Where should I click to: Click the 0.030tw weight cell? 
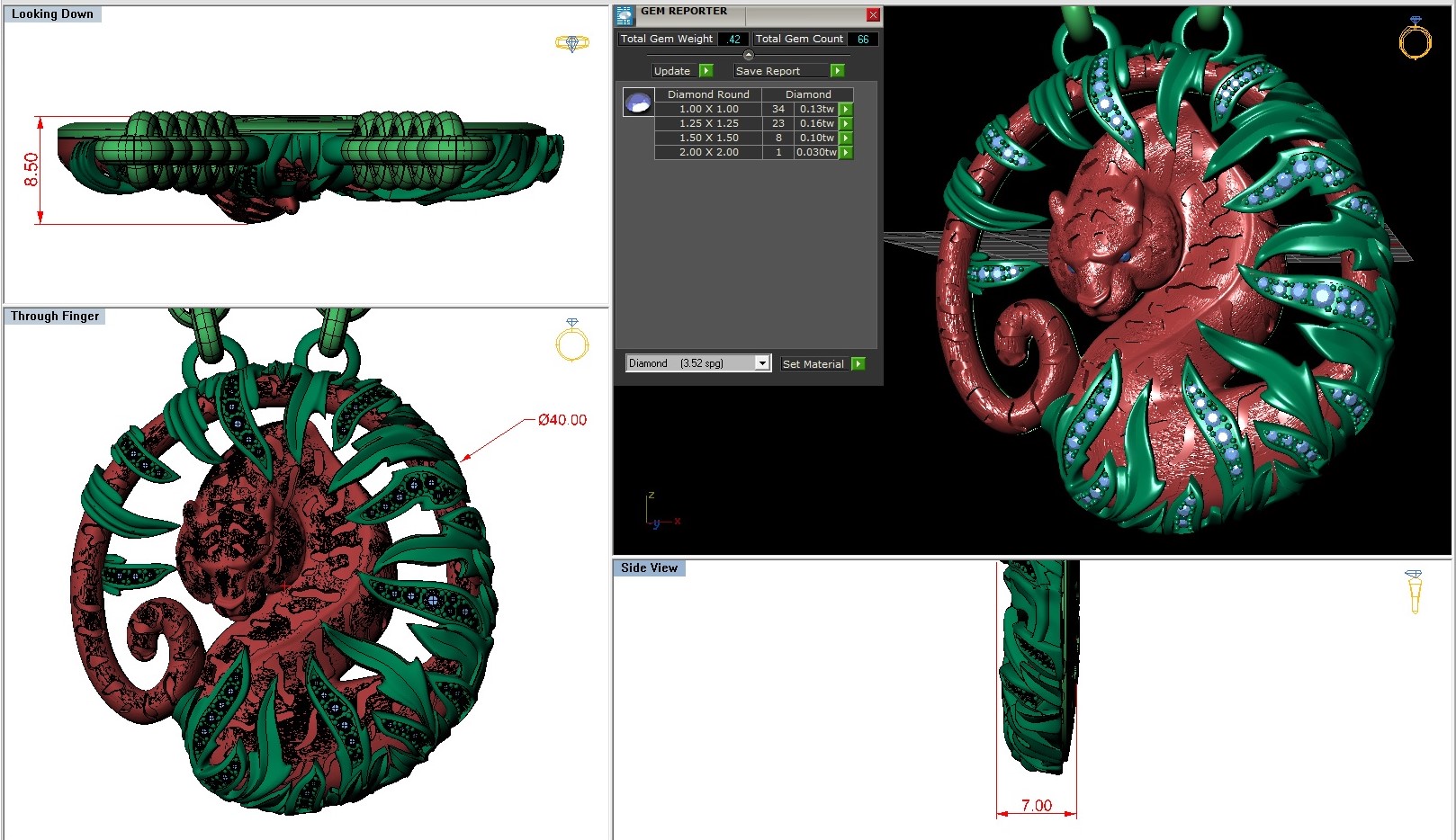click(817, 152)
